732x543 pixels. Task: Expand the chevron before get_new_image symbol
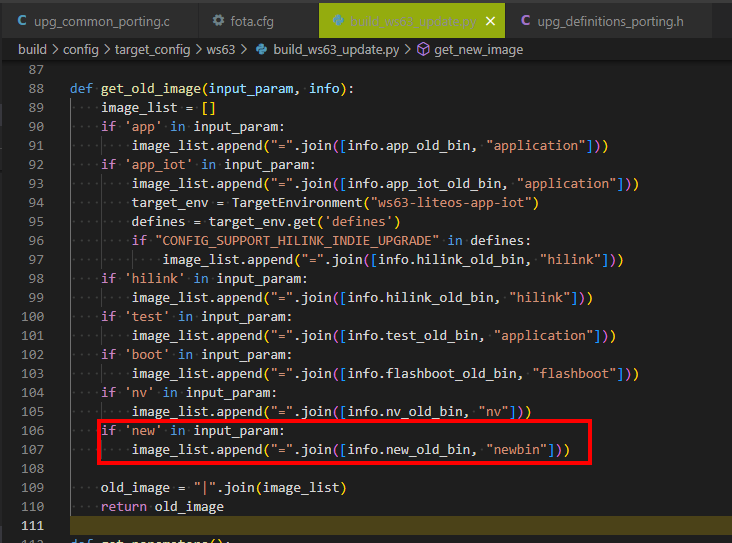[408, 49]
